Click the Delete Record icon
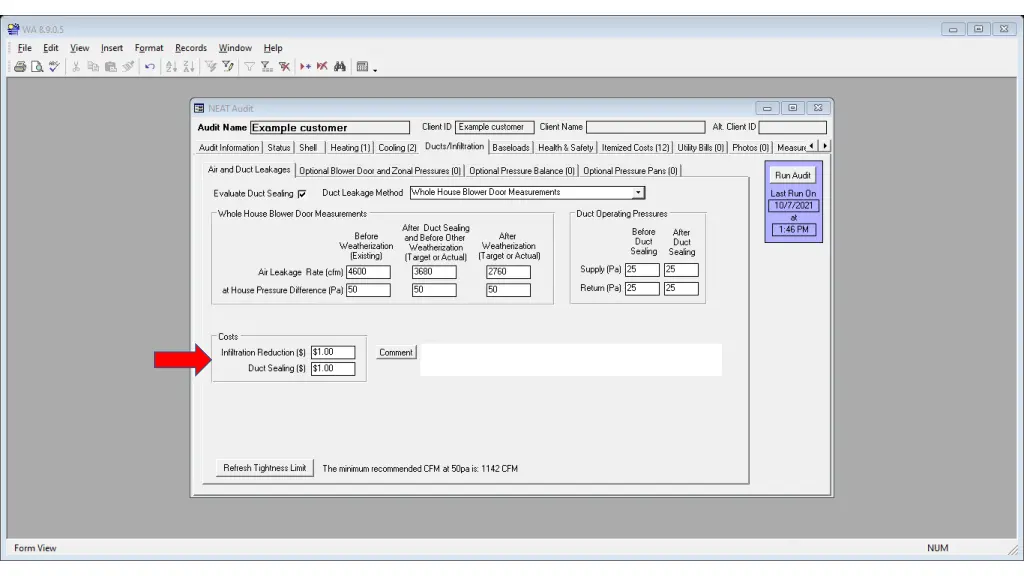This screenshot has height=576, width=1024. coord(322,67)
